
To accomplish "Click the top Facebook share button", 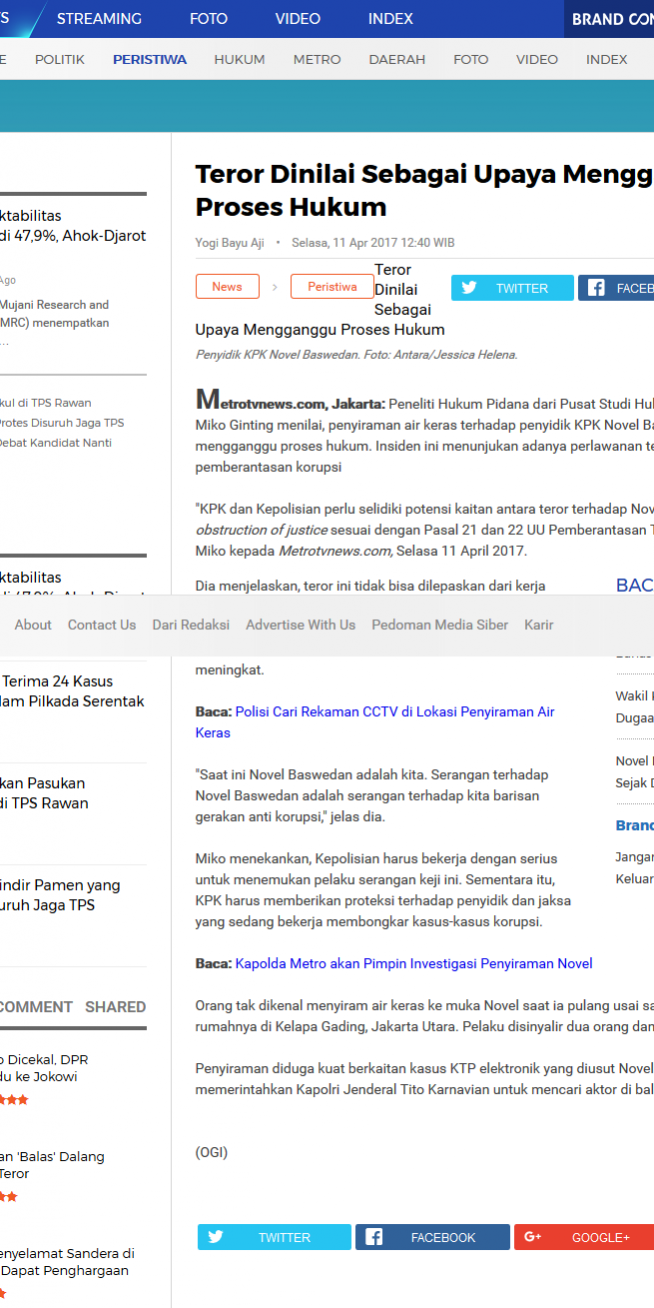I will tap(616, 288).
